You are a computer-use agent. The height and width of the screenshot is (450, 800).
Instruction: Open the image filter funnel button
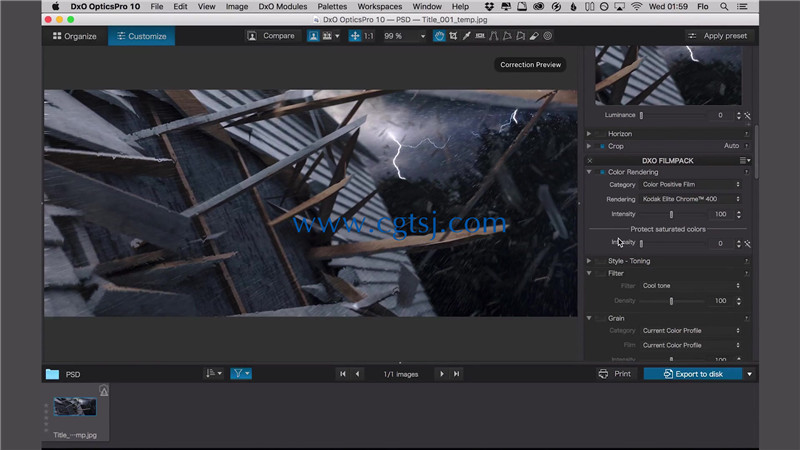[x=241, y=374]
